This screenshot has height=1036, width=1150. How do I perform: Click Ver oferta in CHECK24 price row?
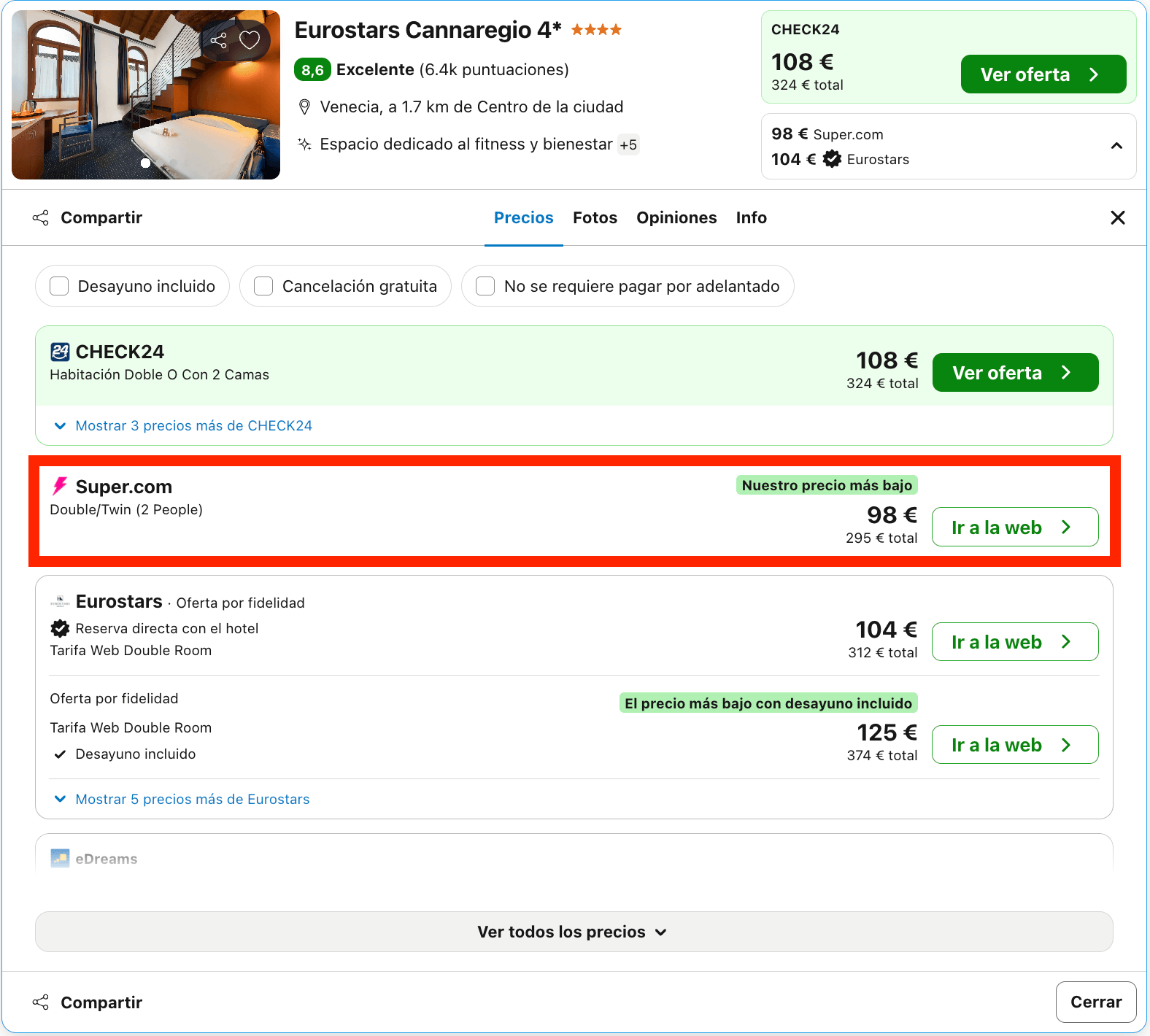click(1016, 373)
